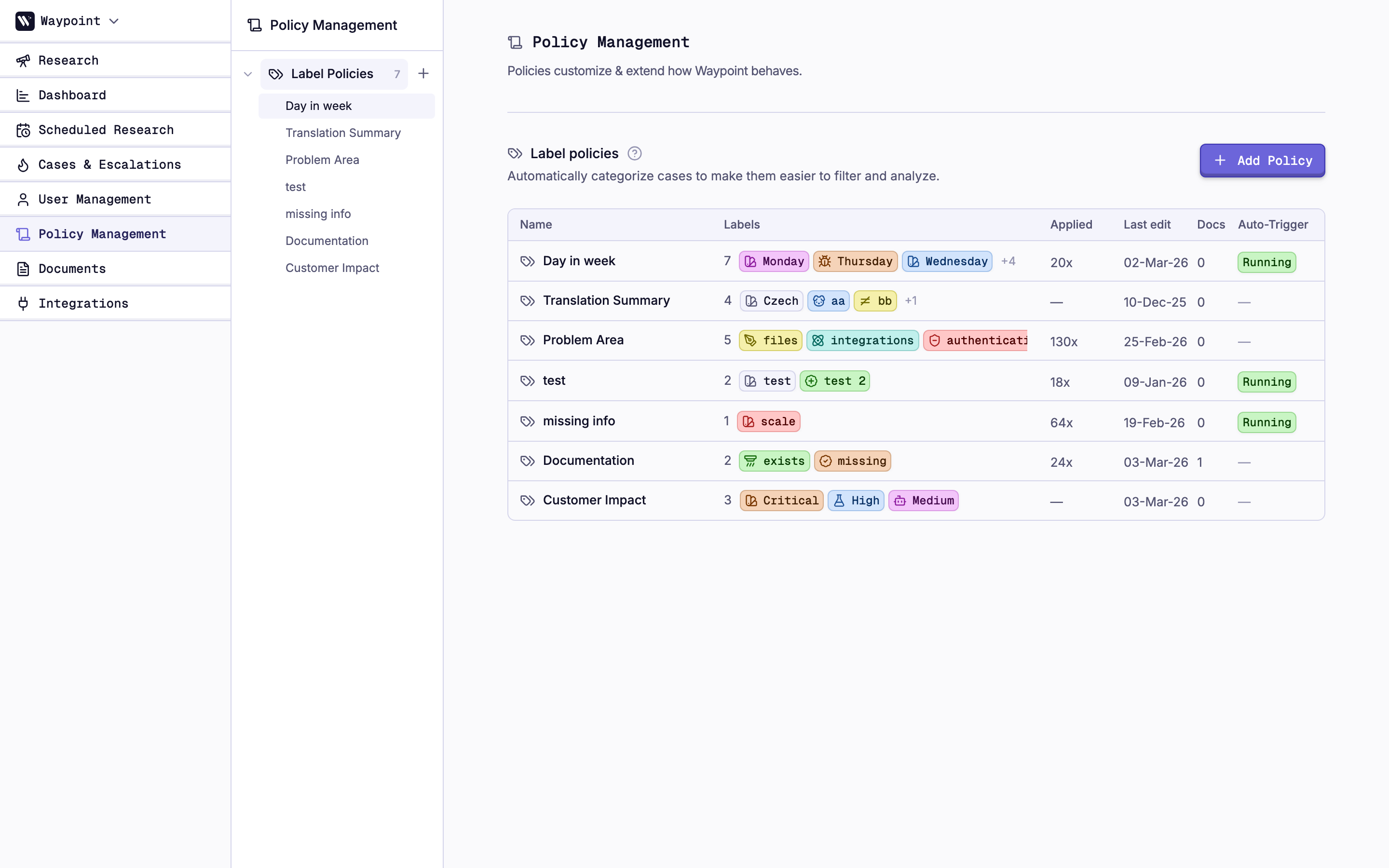
Task: Click the bb label chip
Action: click(875, 301)
